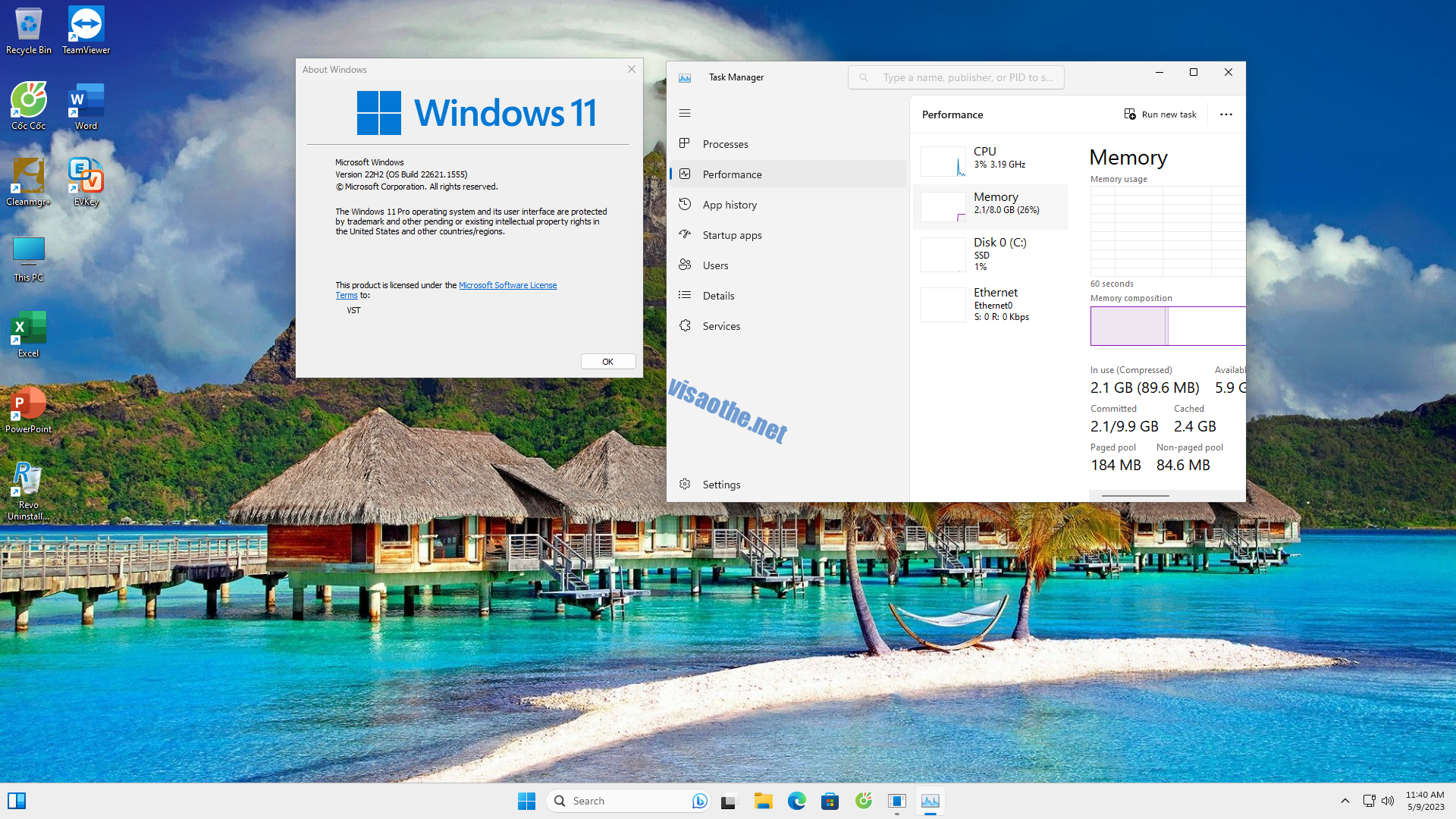This screenshot has height=819, width=1456.
Task: Select the PowerPoint desktop shortcut
Action: coord(29,410)
